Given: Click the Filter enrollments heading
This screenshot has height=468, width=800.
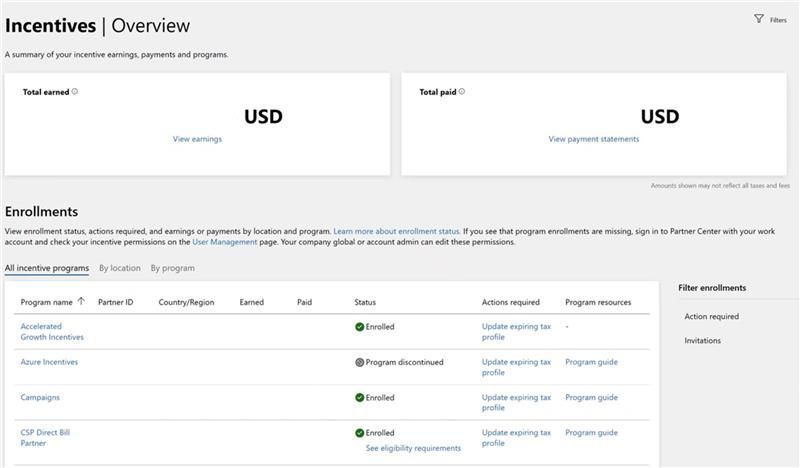Looking at the screenshot, I should pyautogui.click(x=712, y=288).
